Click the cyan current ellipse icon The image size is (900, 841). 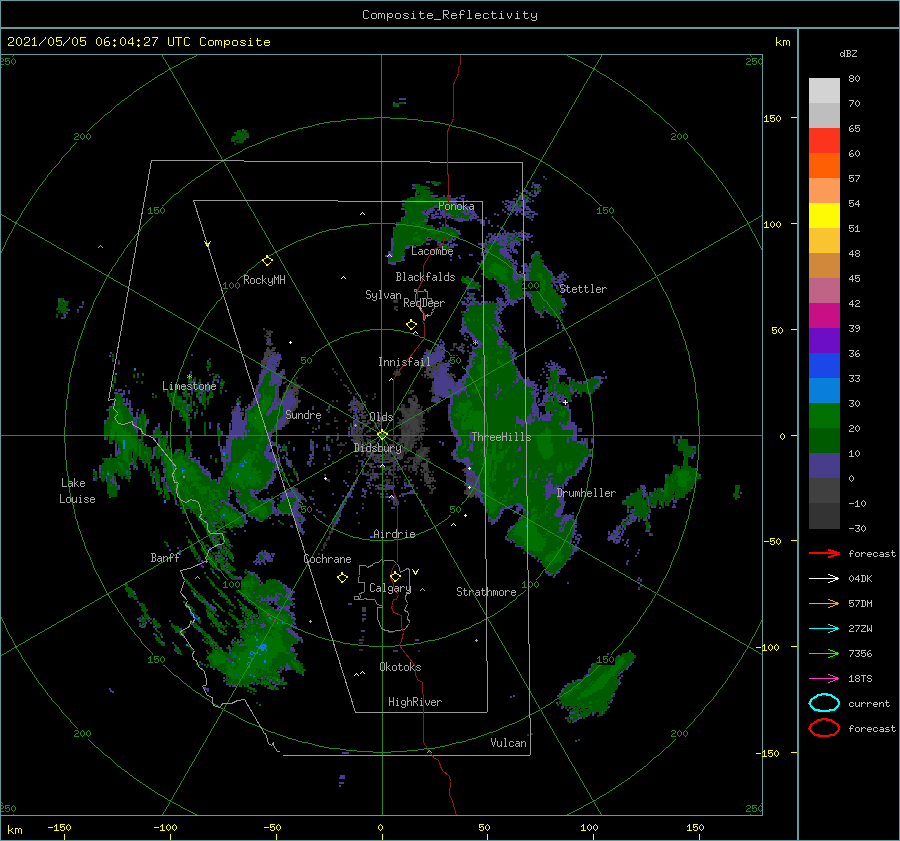pyautogui.click(x=824, y=703)
